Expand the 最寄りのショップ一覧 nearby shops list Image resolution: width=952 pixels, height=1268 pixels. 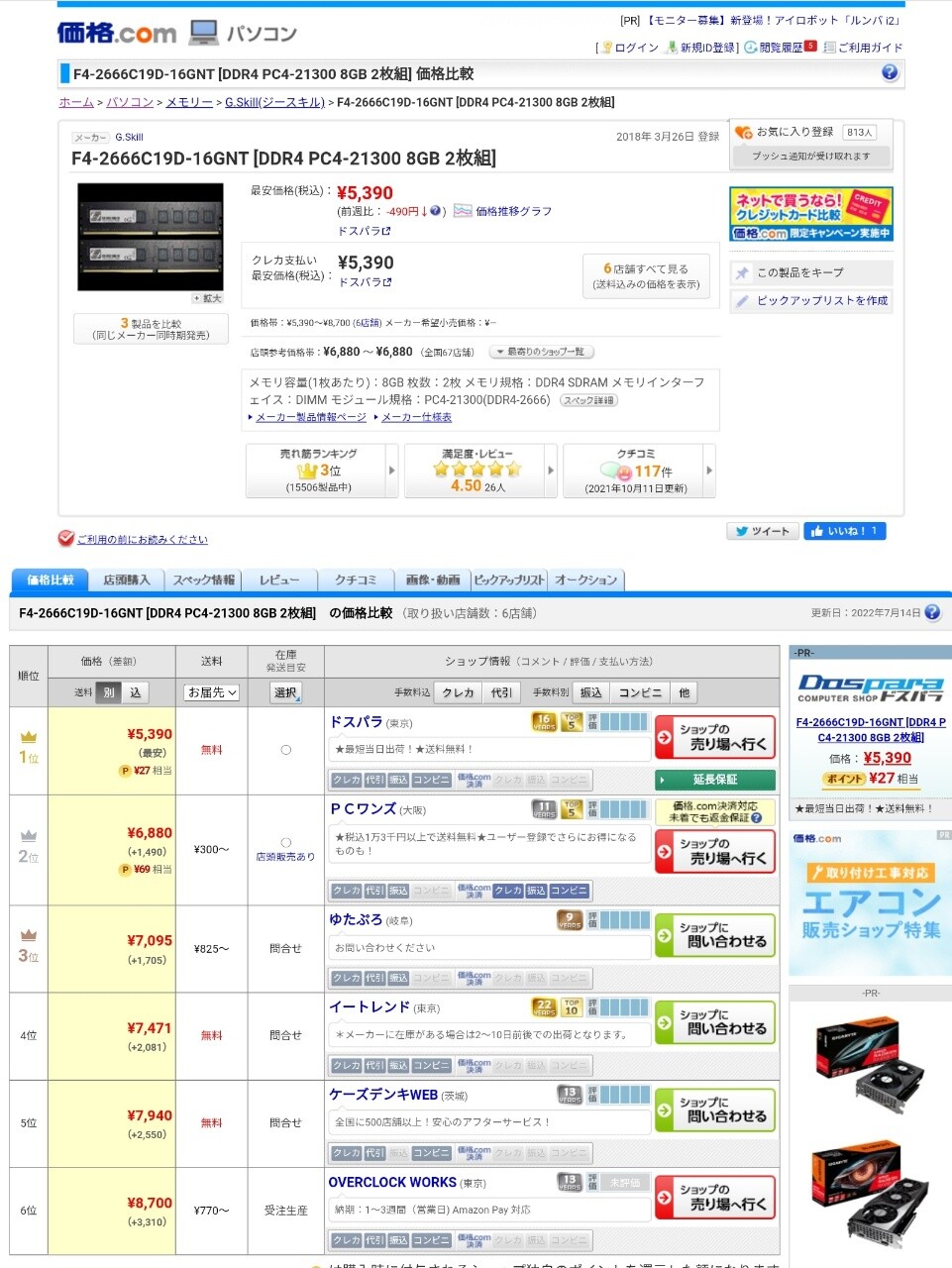[x=541, y=352]
